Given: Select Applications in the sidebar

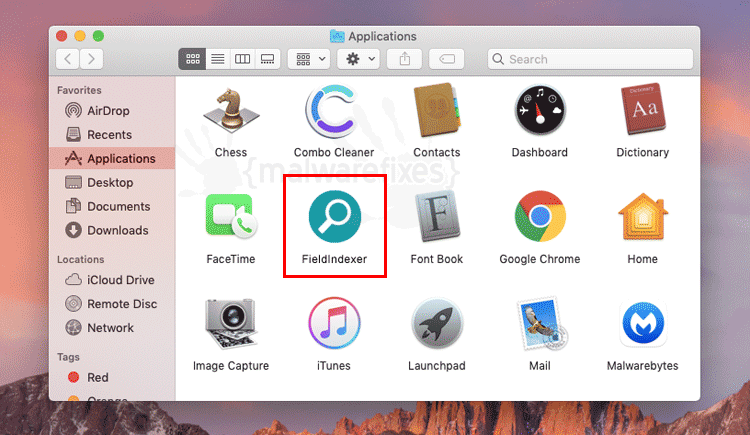Looking at the screenshot, I should (112, 158).
